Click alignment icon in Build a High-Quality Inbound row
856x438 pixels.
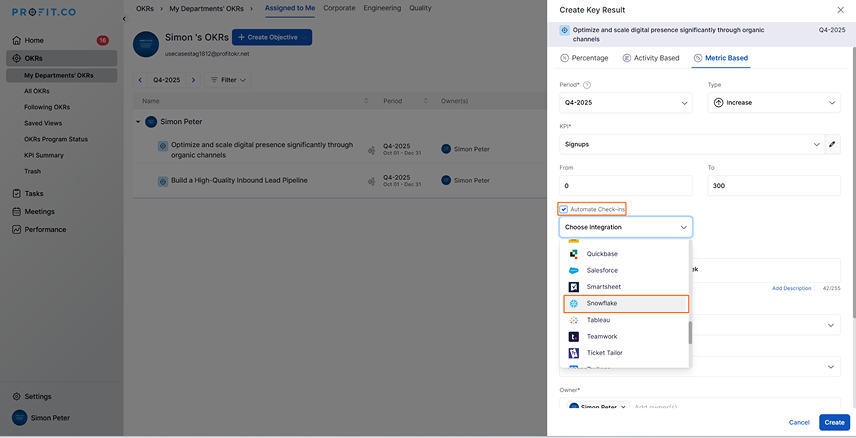point(372,181)
